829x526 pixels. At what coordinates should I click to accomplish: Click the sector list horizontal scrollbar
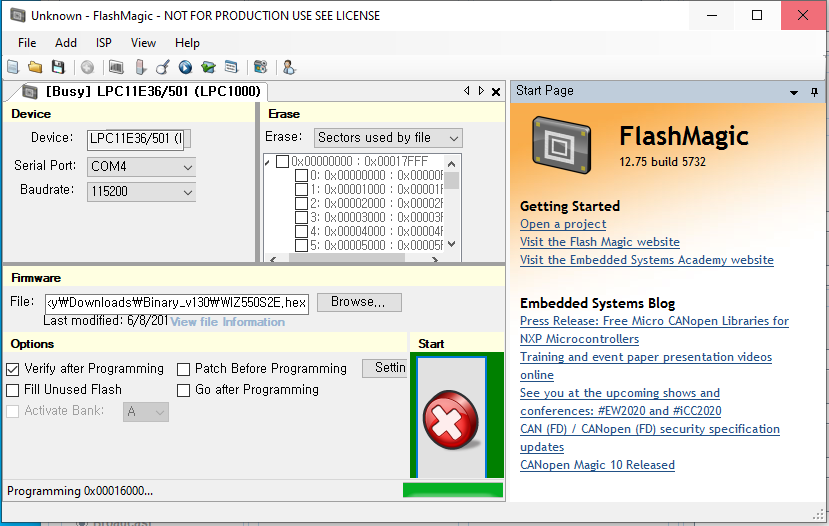(347, 259)
